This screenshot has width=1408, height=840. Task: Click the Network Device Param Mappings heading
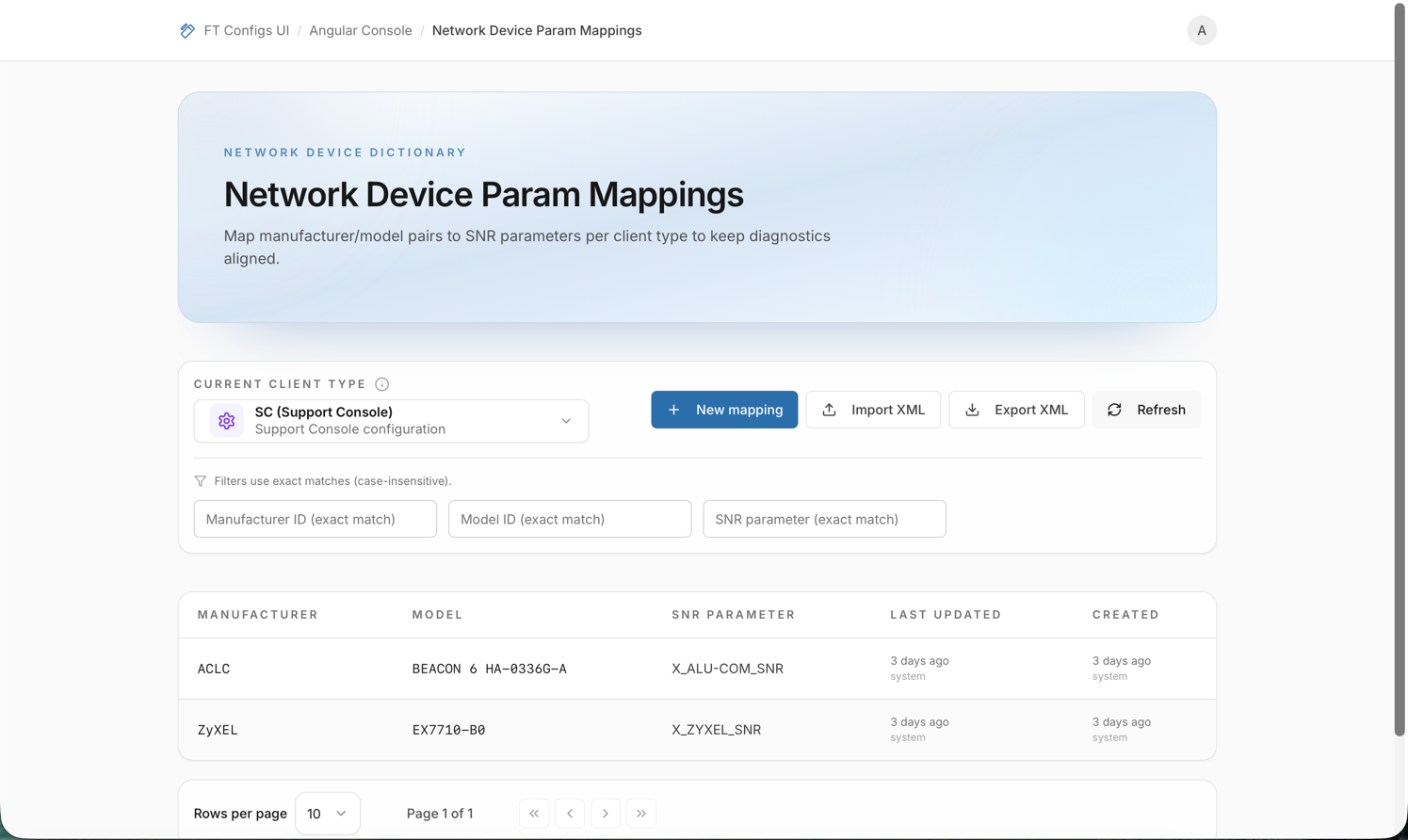tap(483, 194)
